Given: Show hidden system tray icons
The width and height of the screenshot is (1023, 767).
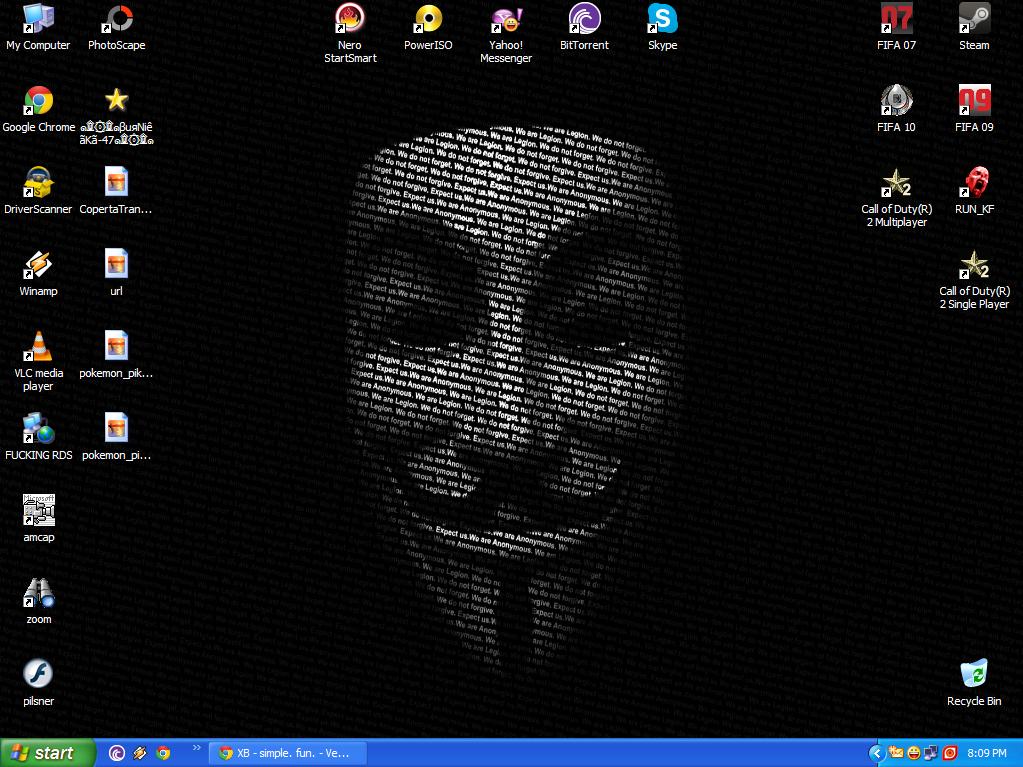Looking at the screenshot, I should (876, 753).
